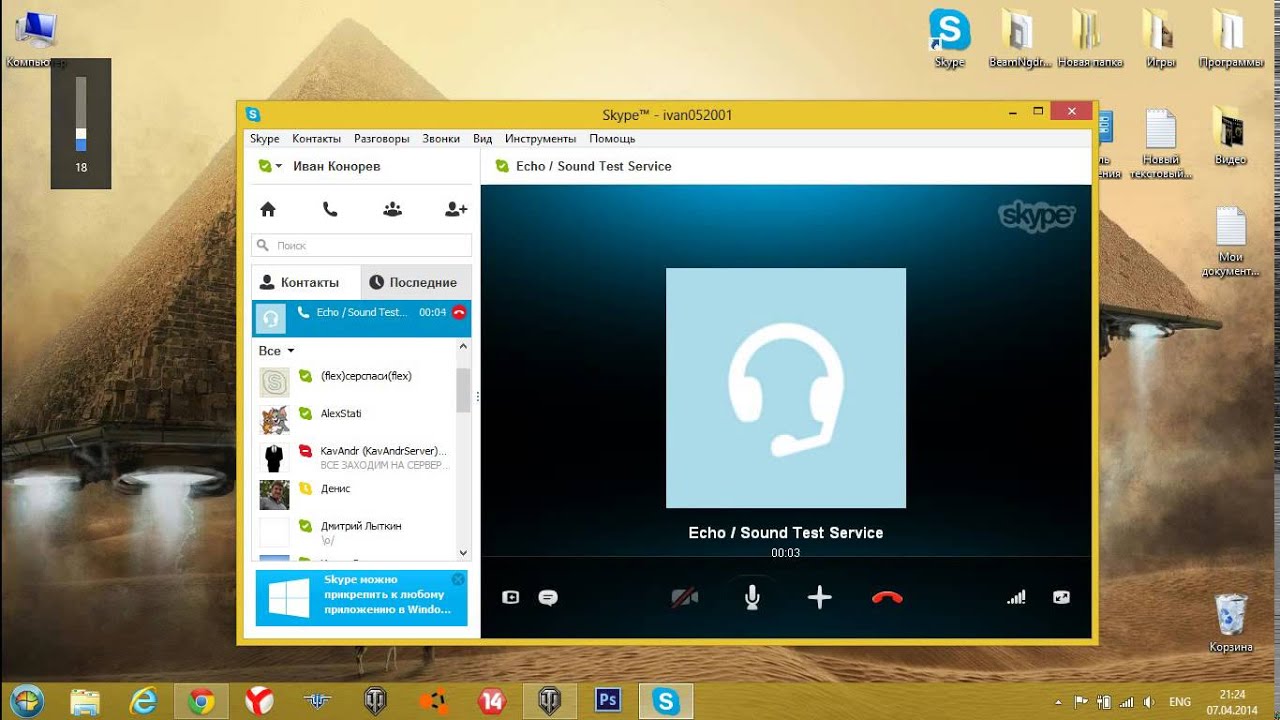
Task: Open Видео desktop folder
Action: click(x=1231, y=135)
